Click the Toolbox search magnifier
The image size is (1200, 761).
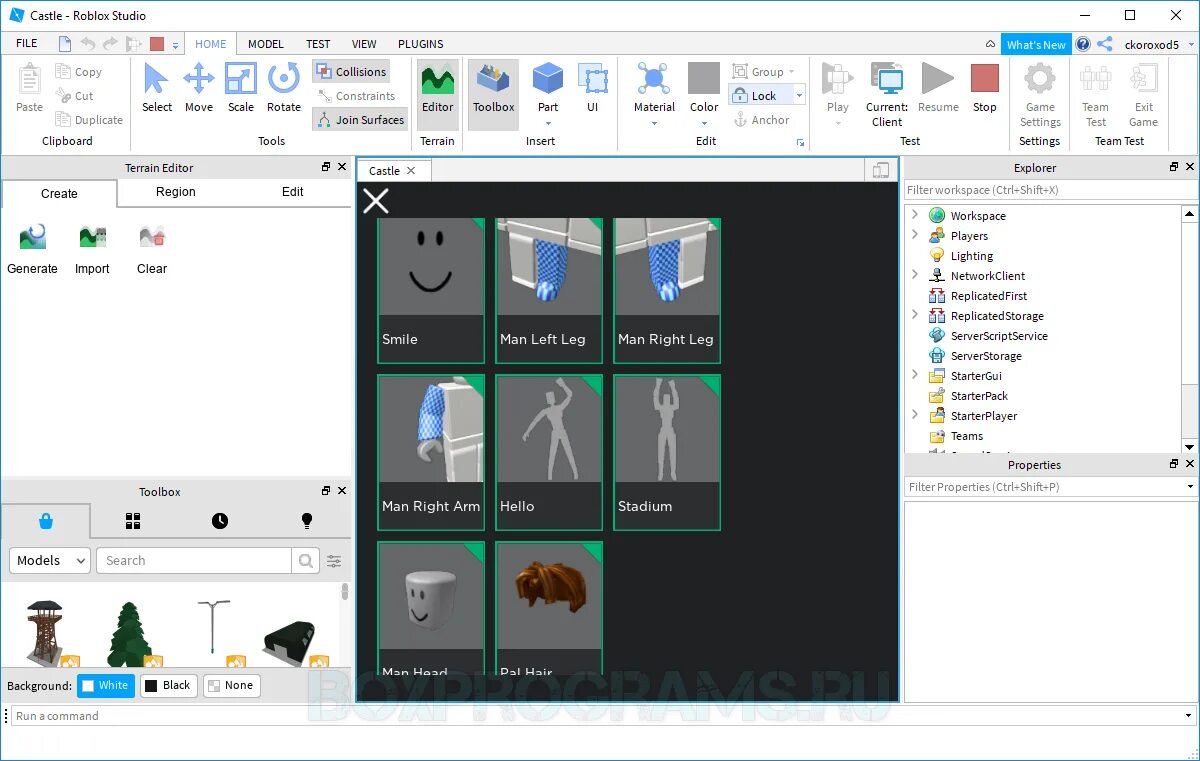click(x=306, y=561)
